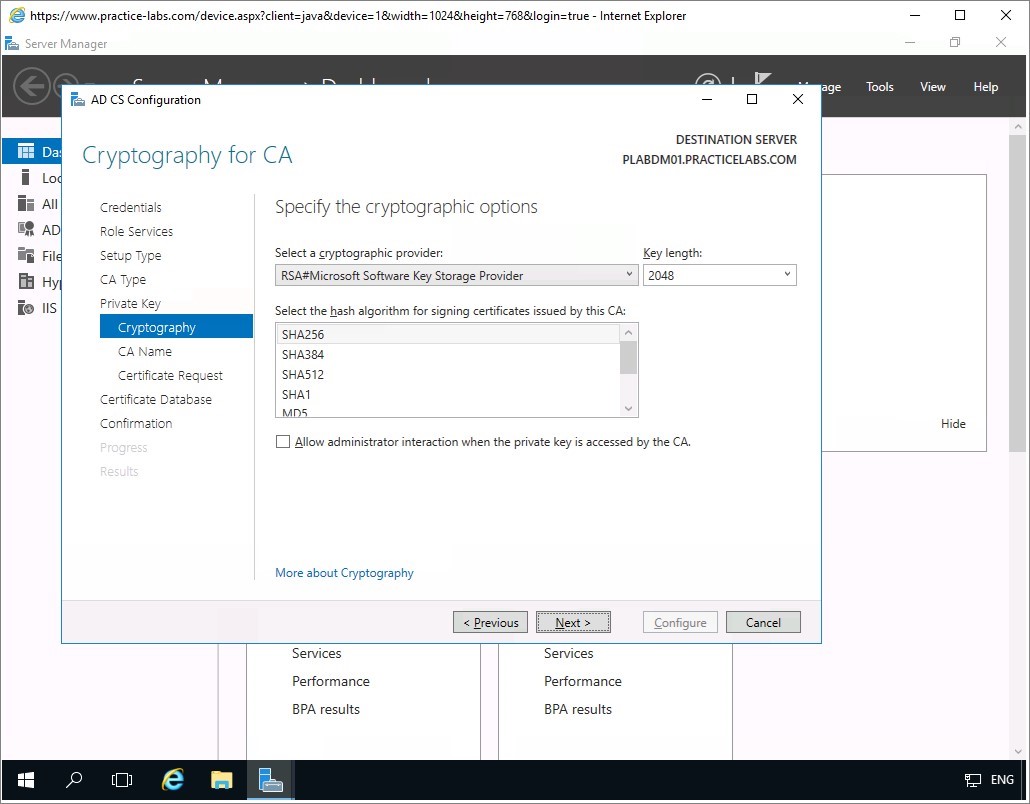Open the Help menu
This screenshot has width=1030, height=804.
(985, 87)
